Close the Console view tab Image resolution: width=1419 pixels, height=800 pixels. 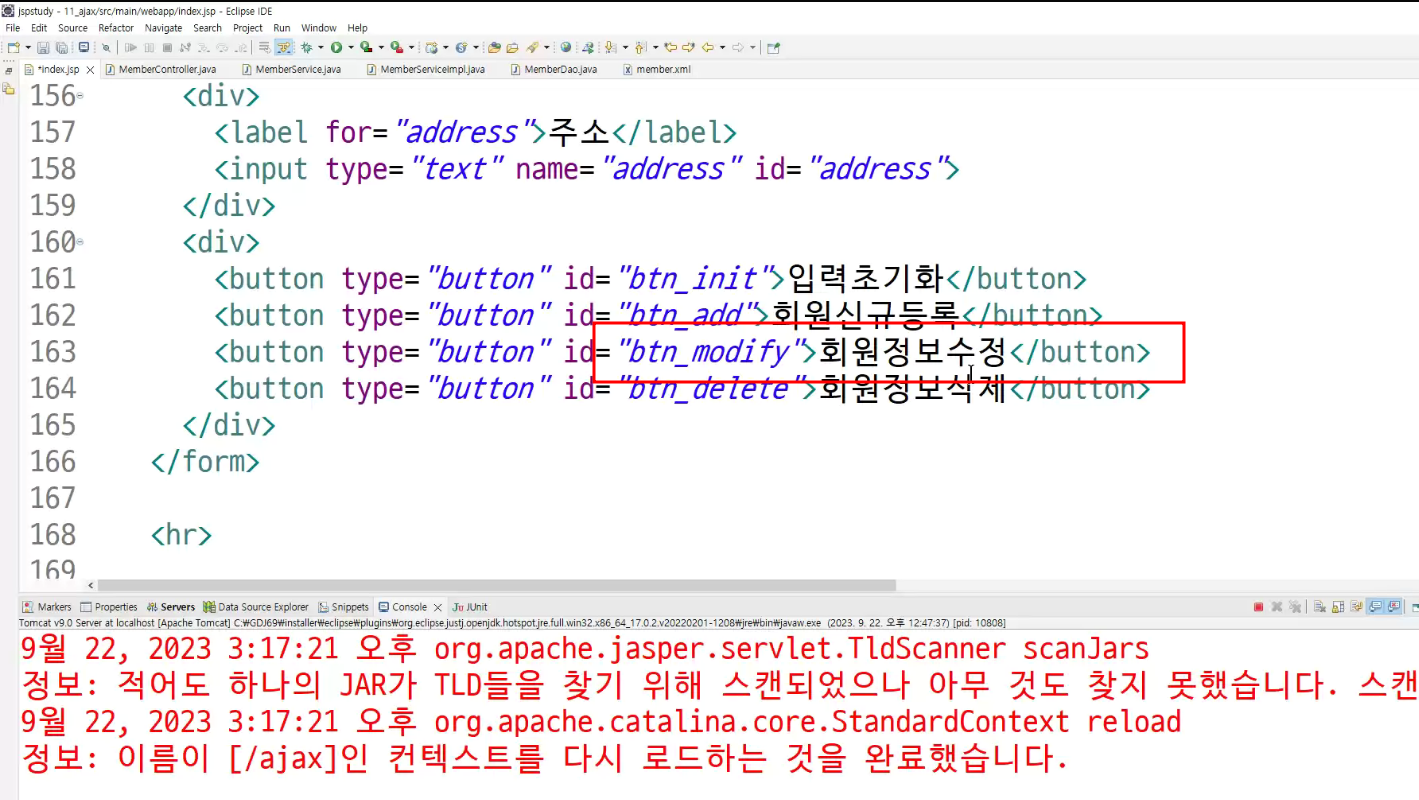tap(436, 607)
